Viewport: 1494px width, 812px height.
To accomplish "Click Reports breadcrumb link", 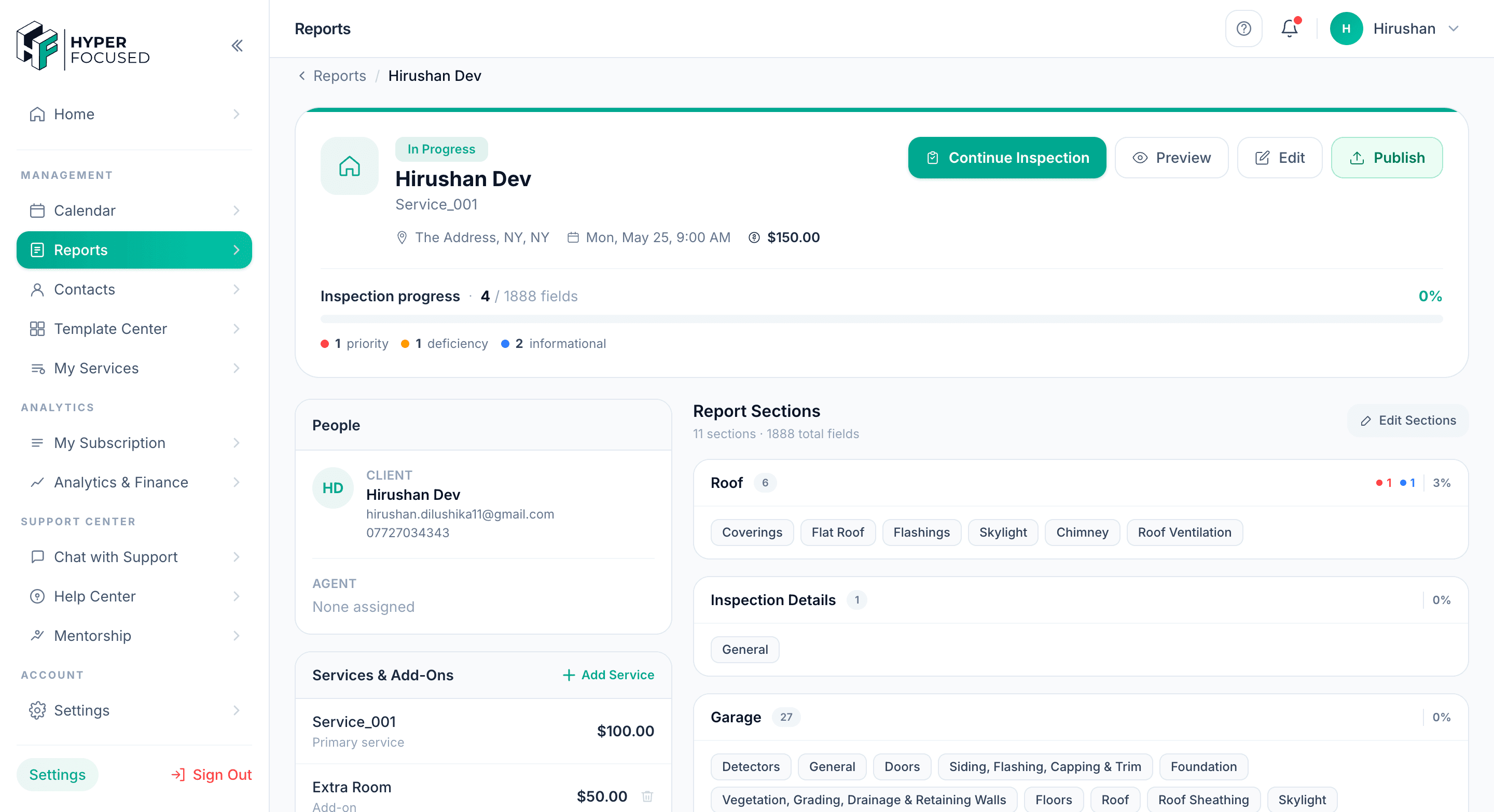I will (339, 76).
